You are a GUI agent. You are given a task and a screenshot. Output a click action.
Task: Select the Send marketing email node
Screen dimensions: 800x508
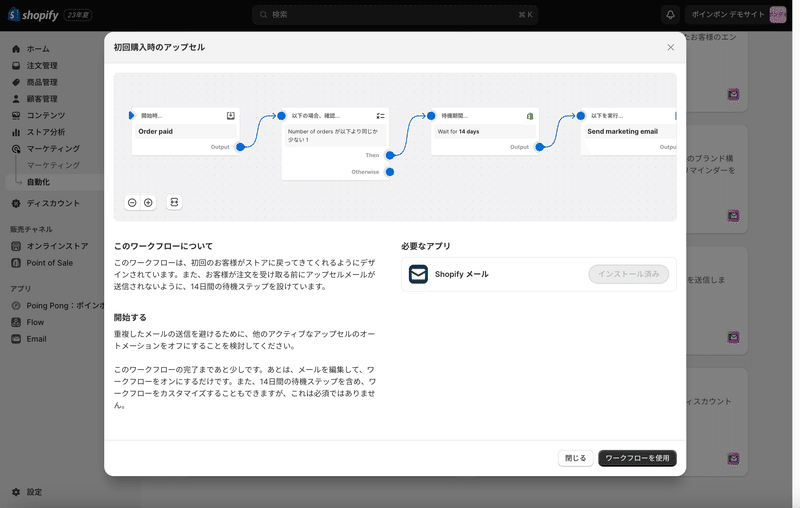coord(629,131)
